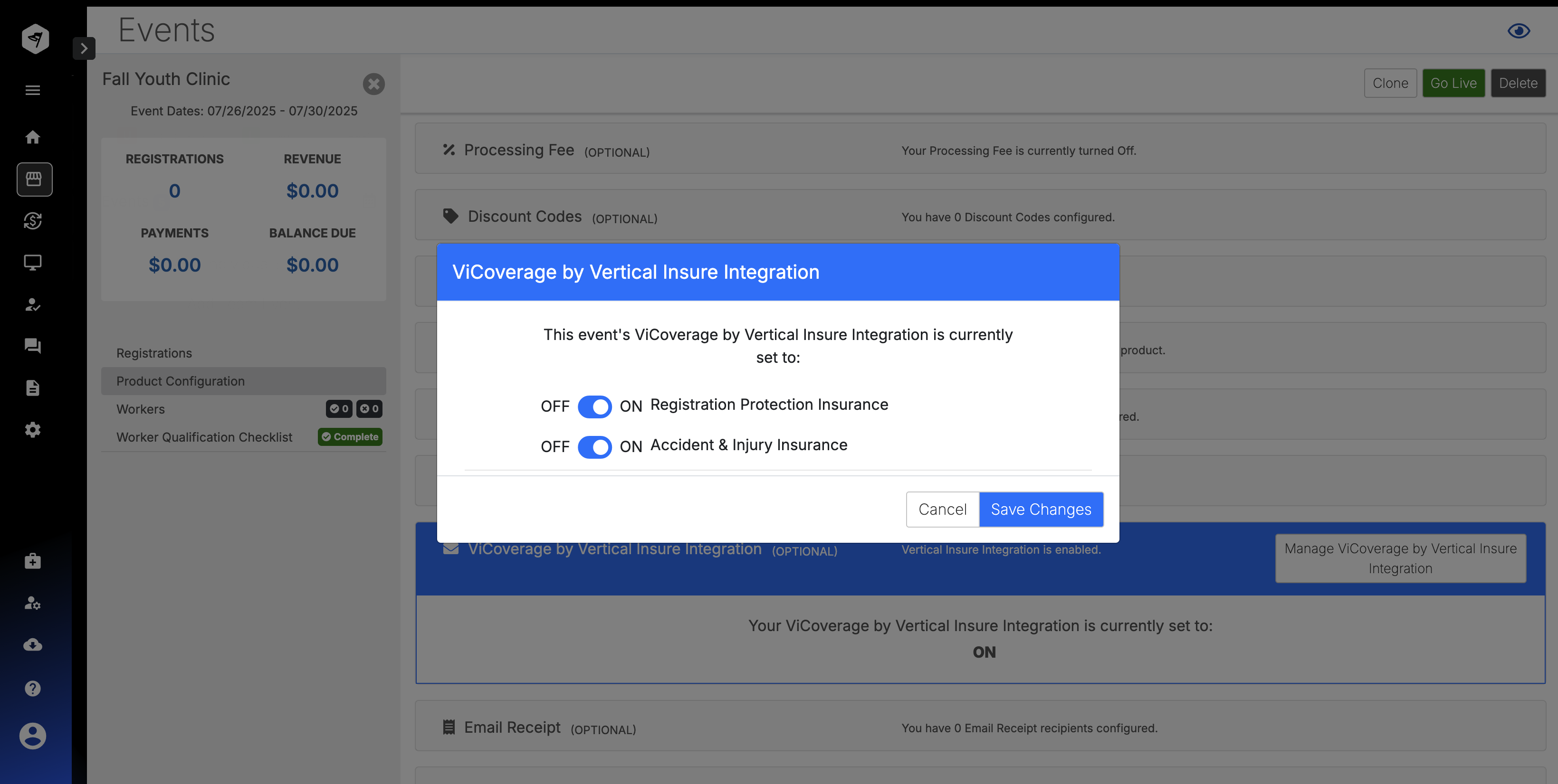Open the user settings icon in sidebar
Screen dimensions: 1558x784
(x=33, y=603)
